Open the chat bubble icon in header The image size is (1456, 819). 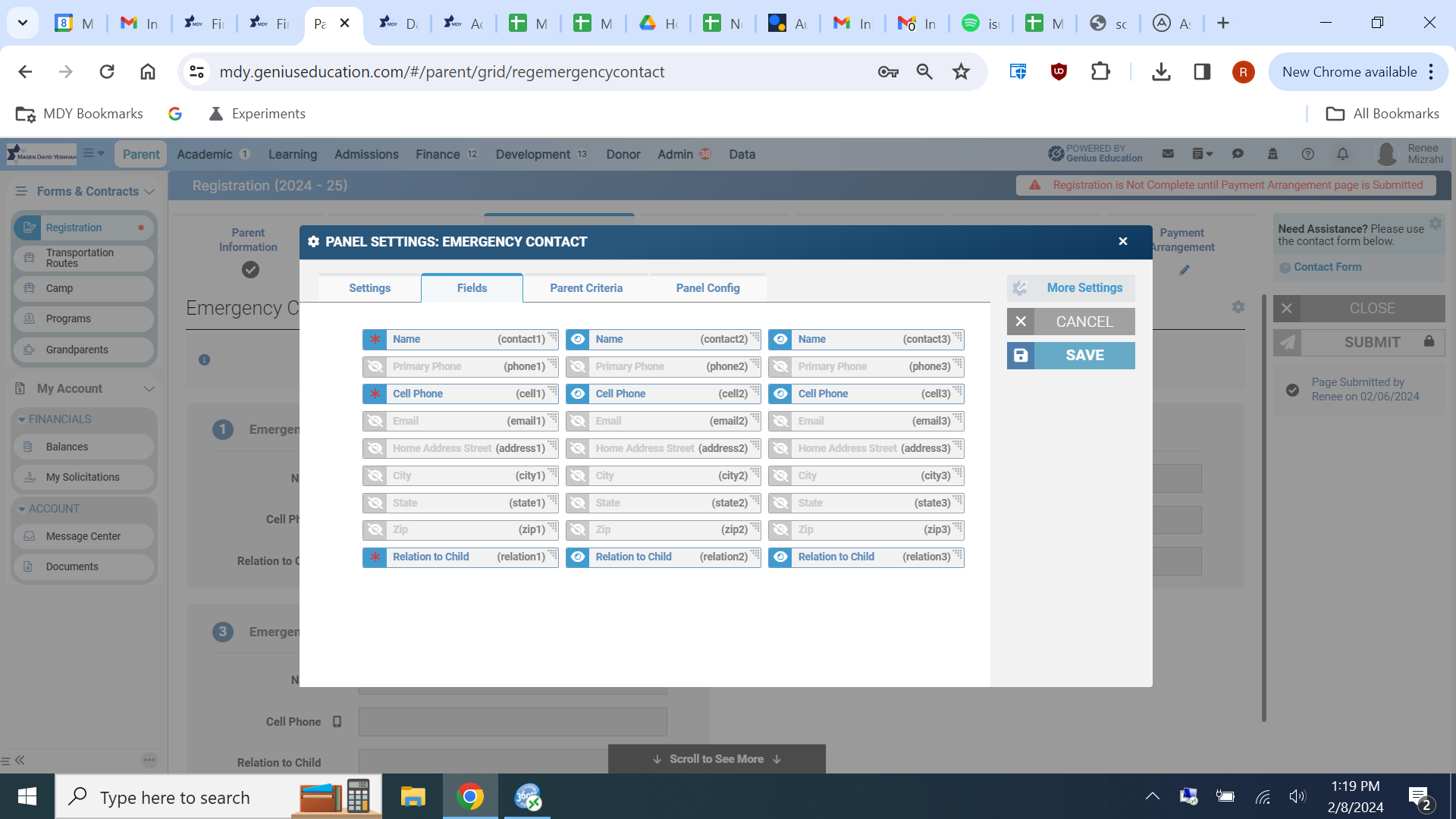click(x=1238, y=154)
